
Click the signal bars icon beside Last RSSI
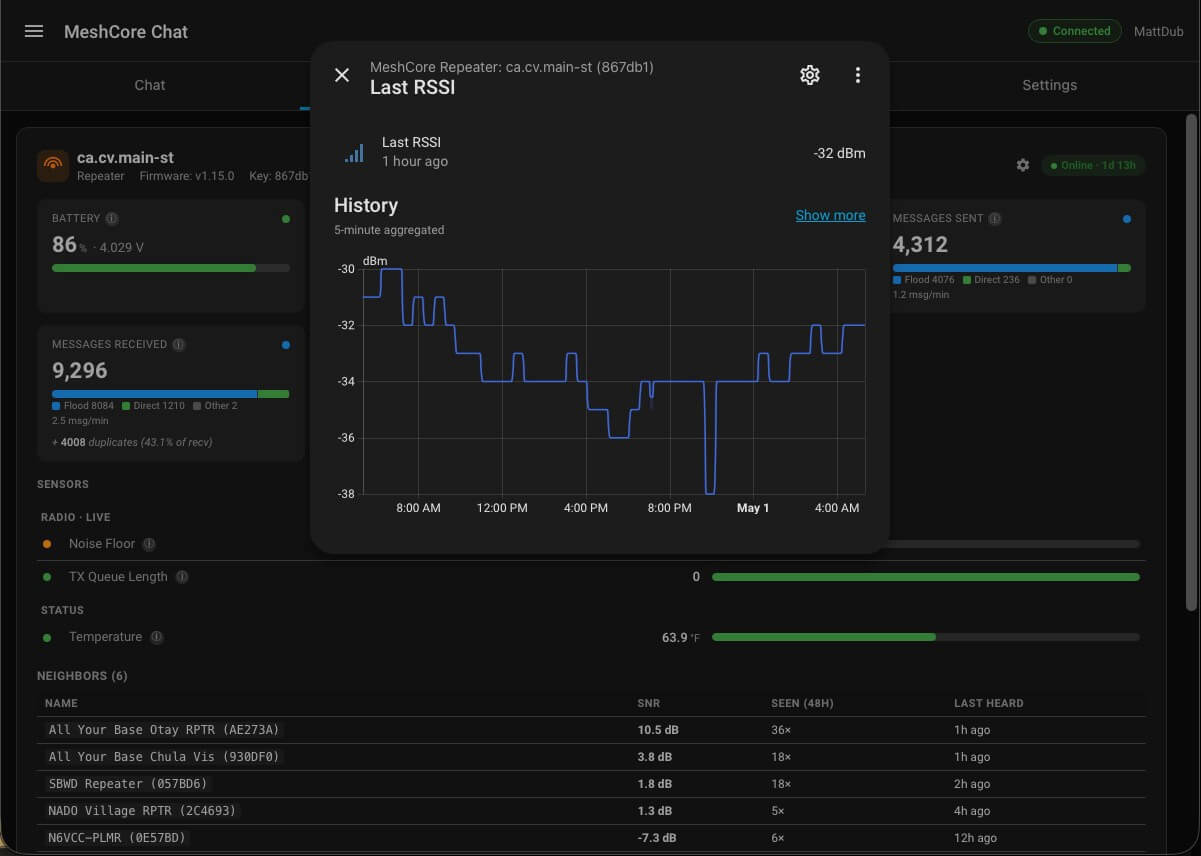click(x=354, y=152)
